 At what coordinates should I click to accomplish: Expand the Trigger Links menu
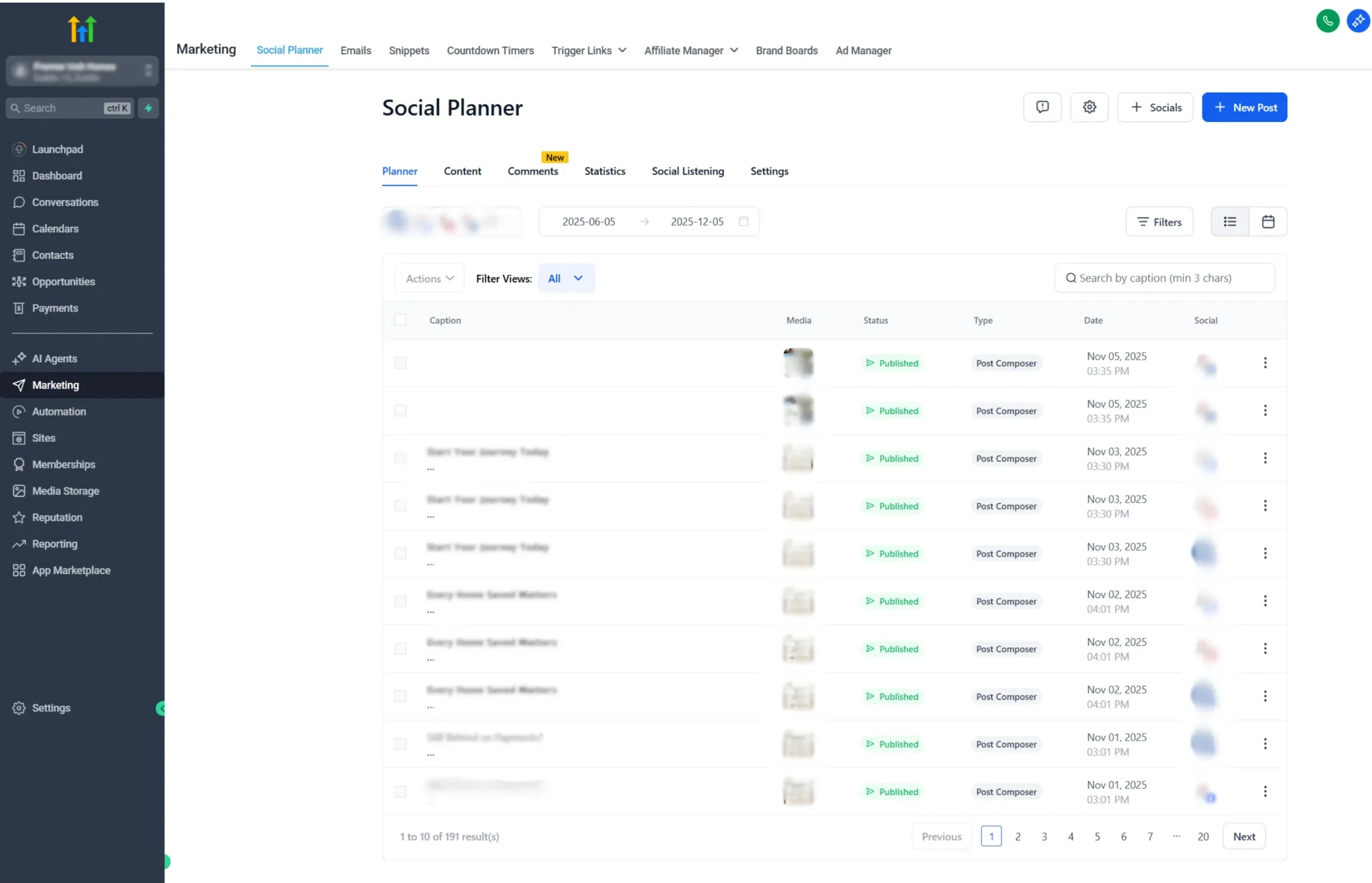pyautogui.click(x=588, y=50)
